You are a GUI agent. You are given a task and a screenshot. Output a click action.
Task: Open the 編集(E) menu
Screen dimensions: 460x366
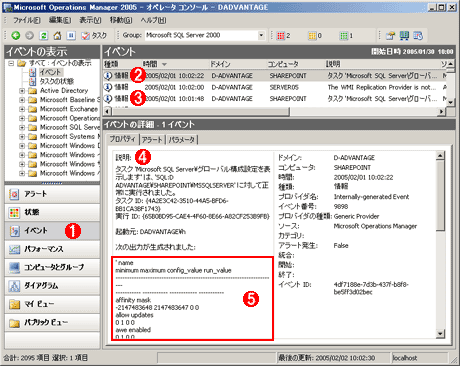pos(60,20)
